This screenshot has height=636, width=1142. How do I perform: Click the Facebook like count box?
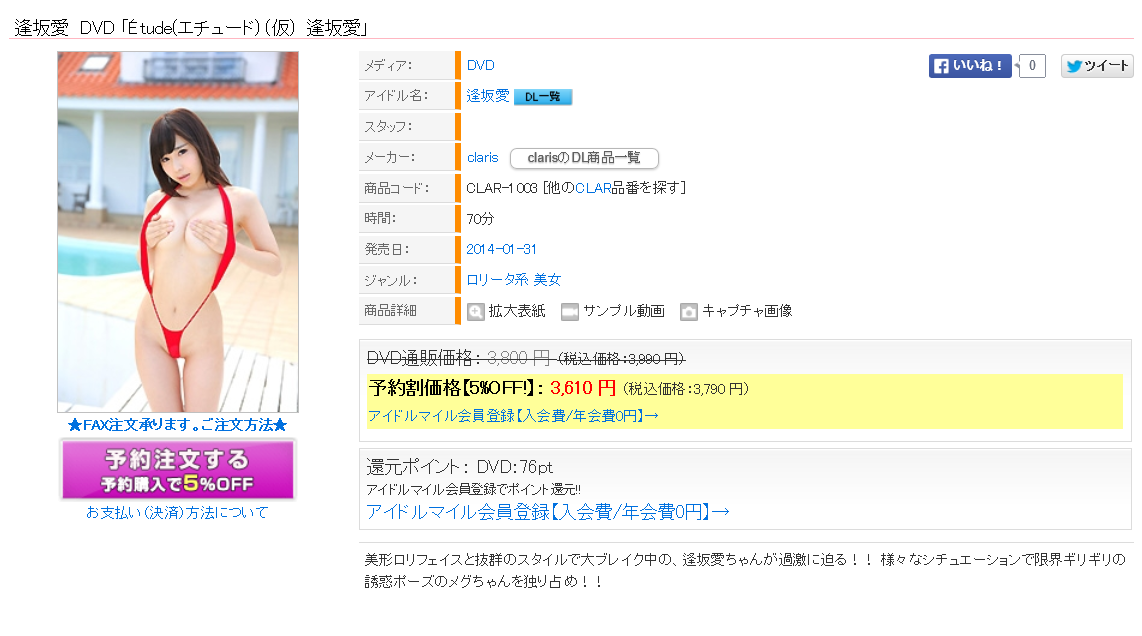pyautogui.click(x=1032, y=66)
